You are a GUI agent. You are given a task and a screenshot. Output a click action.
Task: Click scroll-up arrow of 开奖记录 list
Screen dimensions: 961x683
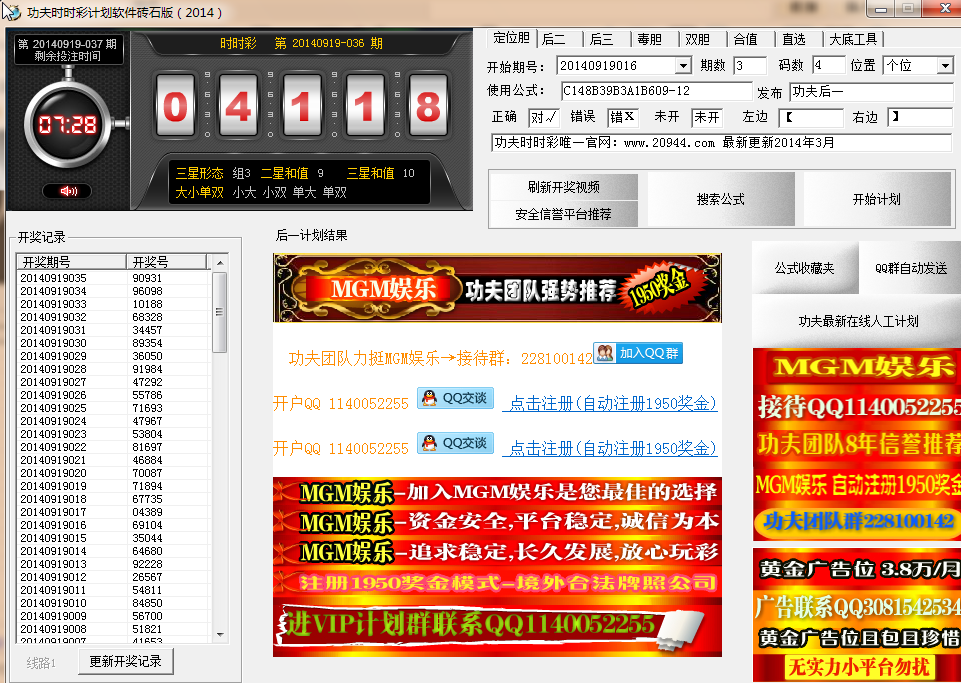click(220, 262)
